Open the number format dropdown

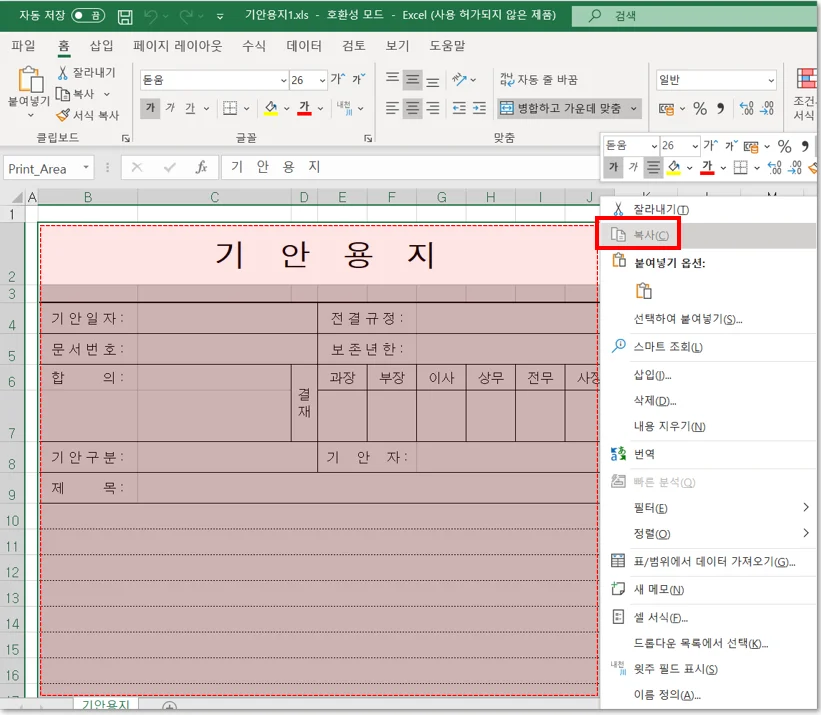coord(770,80)
